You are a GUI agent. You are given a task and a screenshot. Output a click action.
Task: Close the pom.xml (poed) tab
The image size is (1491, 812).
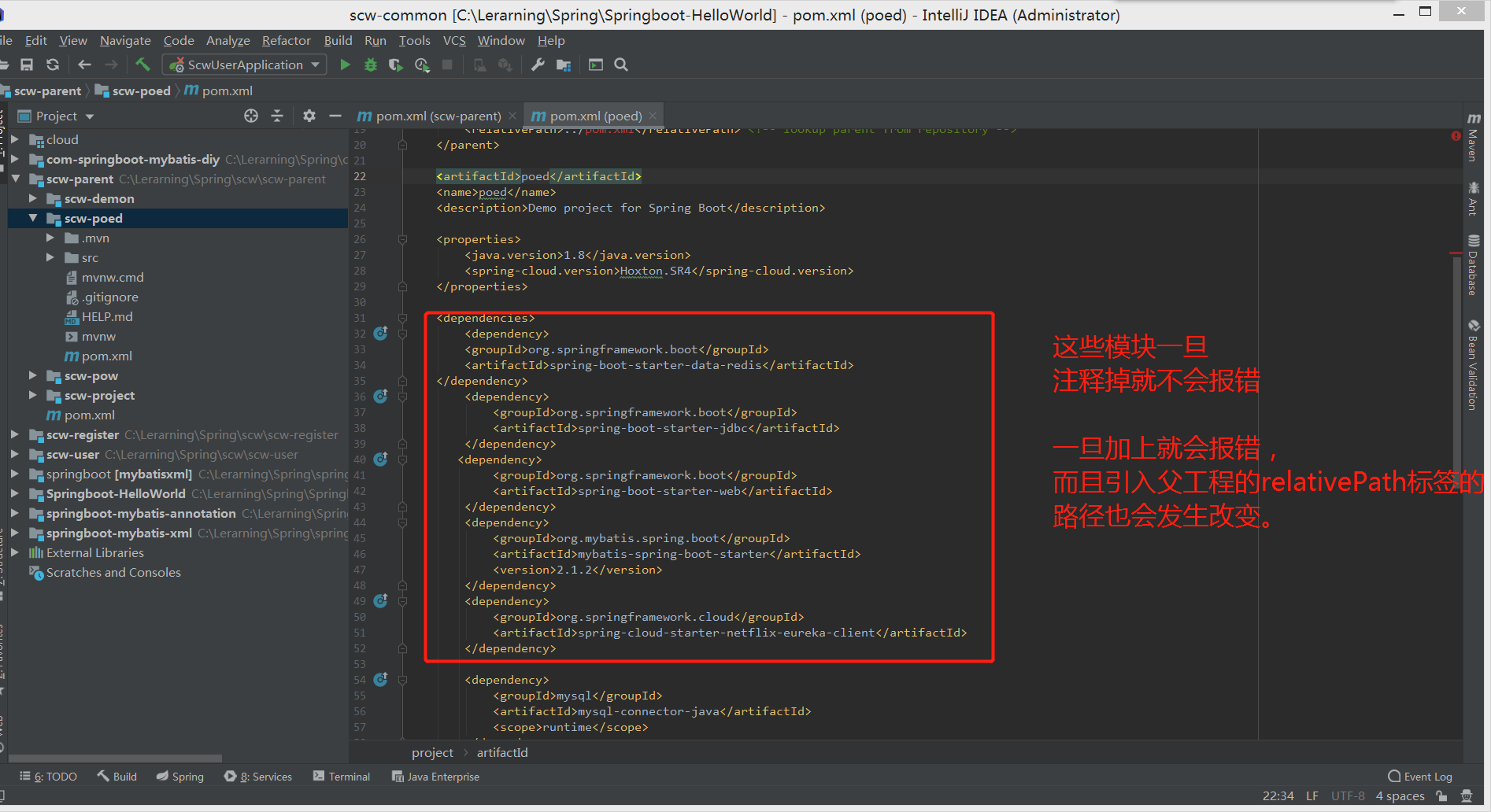pyautogui.click(x=653, y=116)
